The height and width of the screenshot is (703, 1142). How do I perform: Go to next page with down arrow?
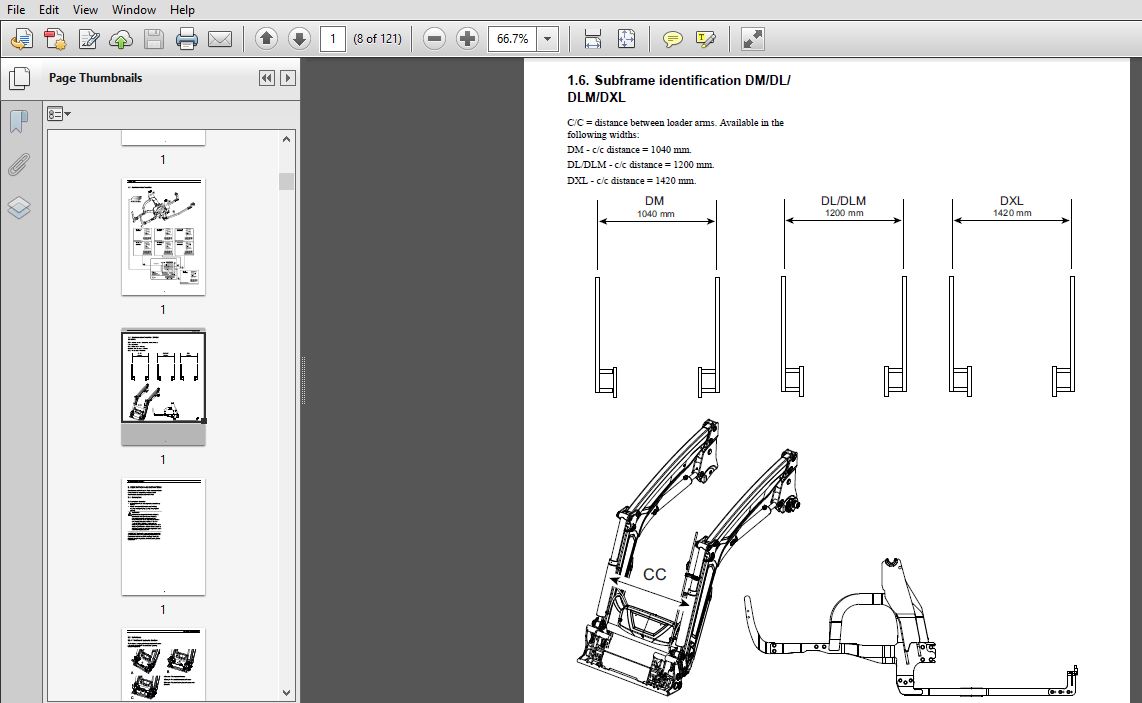click(299, 39)
